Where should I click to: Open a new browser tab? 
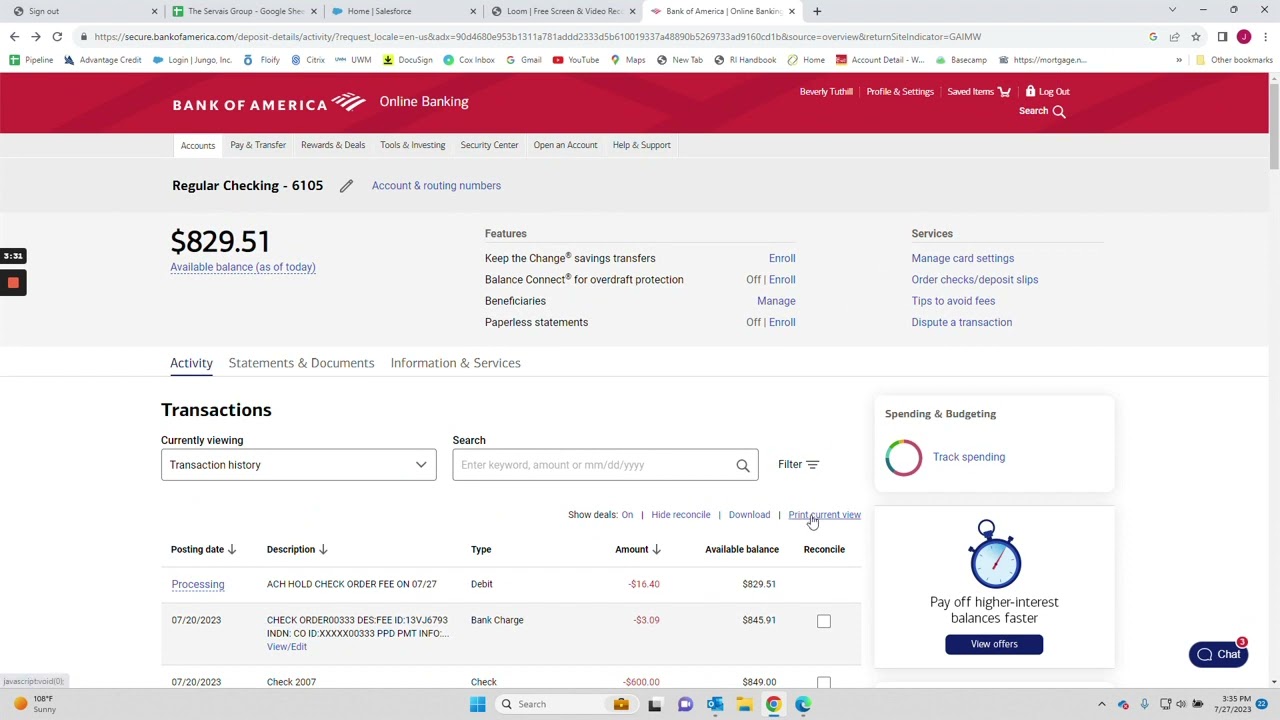pyautogui.click(x=817, y=11)
